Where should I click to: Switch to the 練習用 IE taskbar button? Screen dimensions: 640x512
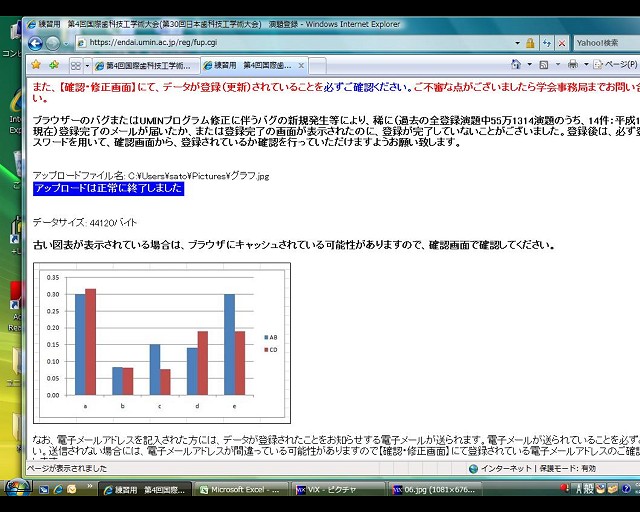pyautogui.click(x=146, y=489)
